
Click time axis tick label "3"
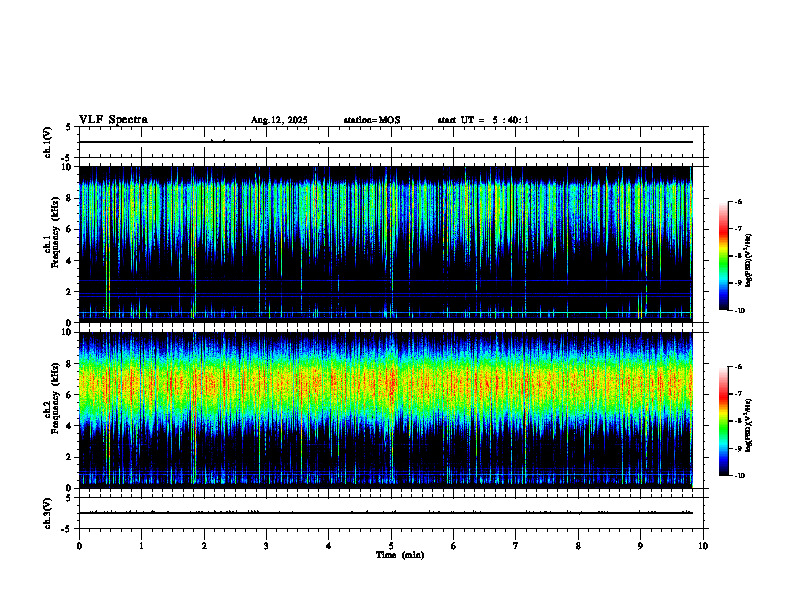click(266, 546)
